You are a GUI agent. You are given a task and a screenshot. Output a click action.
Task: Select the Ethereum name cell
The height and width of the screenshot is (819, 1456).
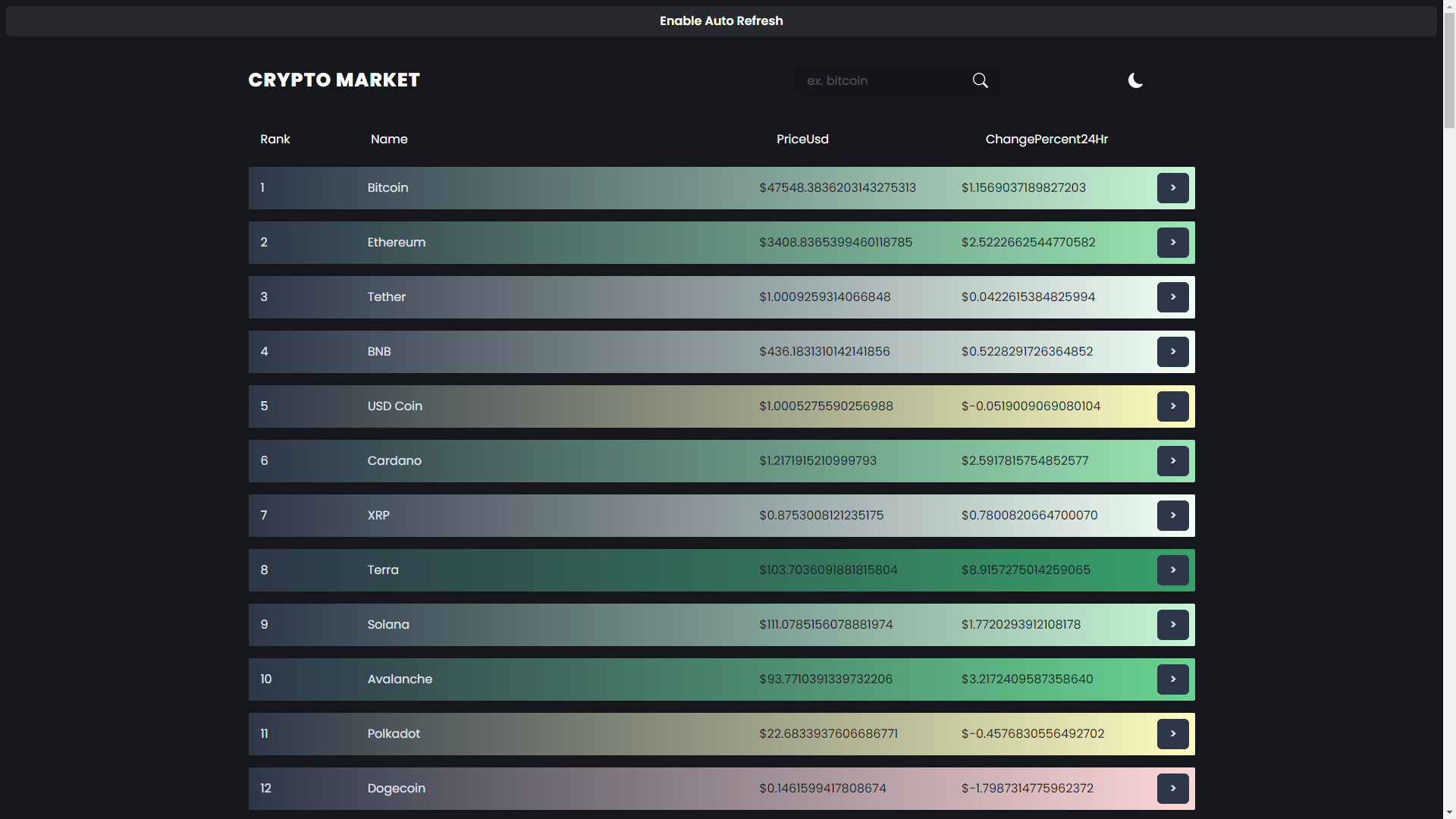[397, 243]
